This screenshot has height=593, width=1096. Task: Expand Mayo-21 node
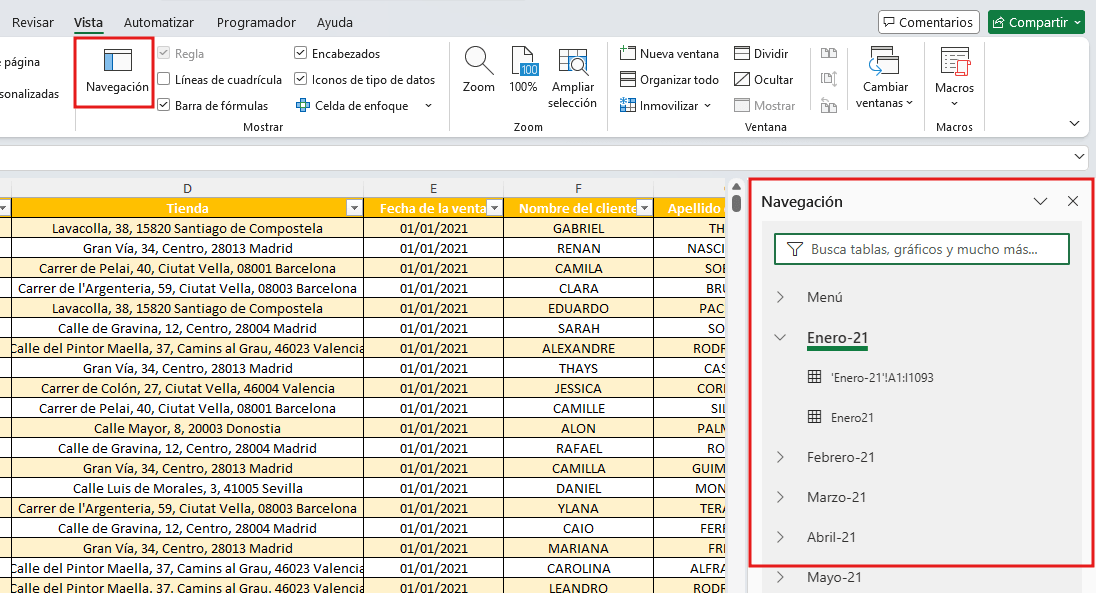pyautogui.click(x=781, y=577)
